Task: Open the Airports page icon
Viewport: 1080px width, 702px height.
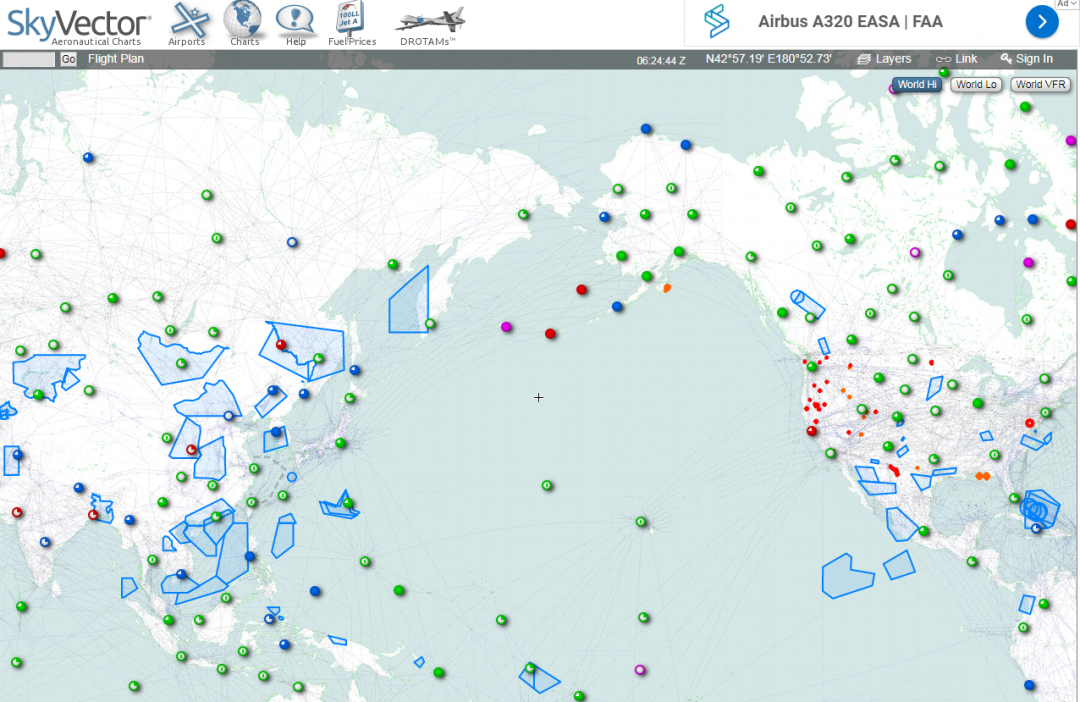Action: pos(187,19)
